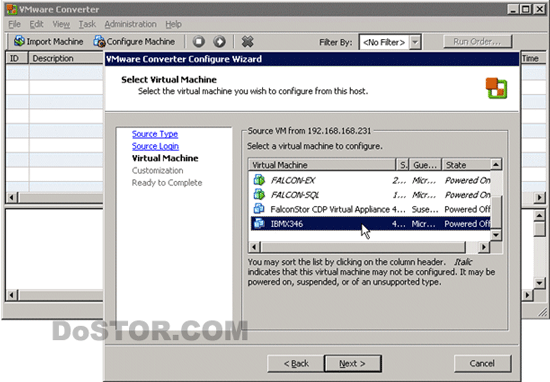
Task: Click the Configure Machine toolbar icon
Action: pyautogui.click(x=99, y=41)
